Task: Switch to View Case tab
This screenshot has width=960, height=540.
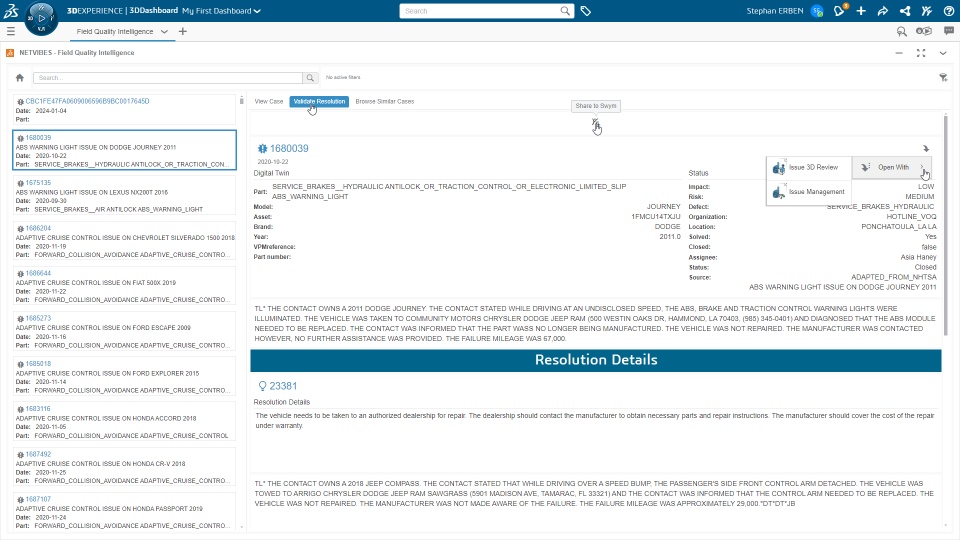Action: pyautogui.click(x=269, y=102)
